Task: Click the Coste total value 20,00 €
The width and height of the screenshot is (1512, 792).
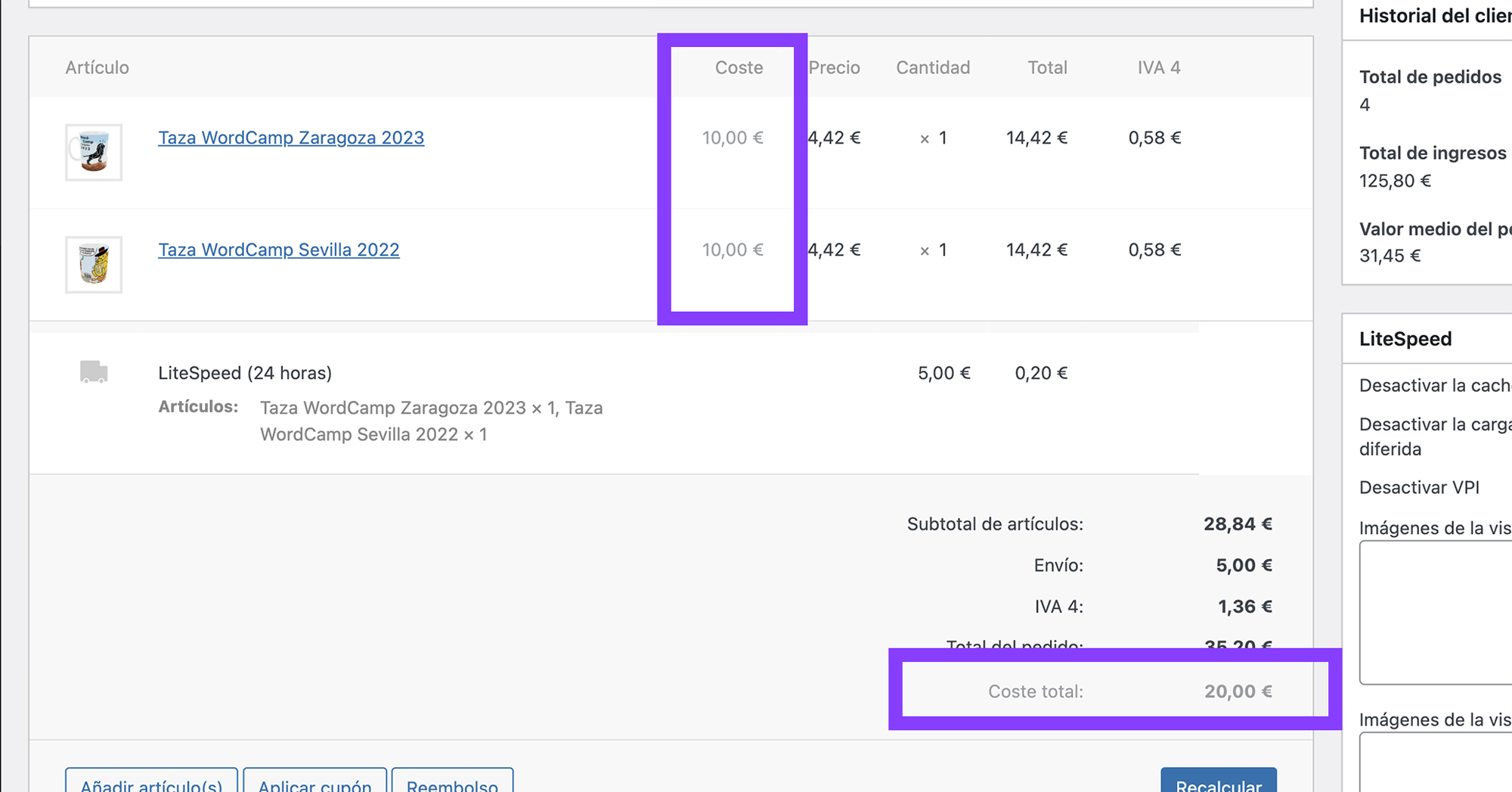Action: point(1238,691)
